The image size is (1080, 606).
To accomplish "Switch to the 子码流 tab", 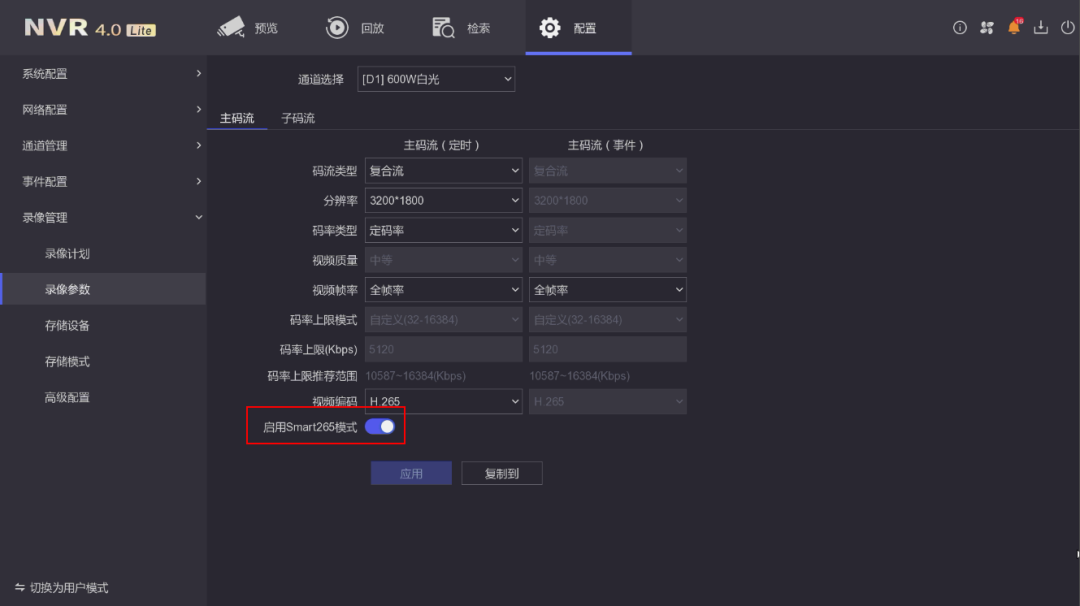I will point(298,118).
